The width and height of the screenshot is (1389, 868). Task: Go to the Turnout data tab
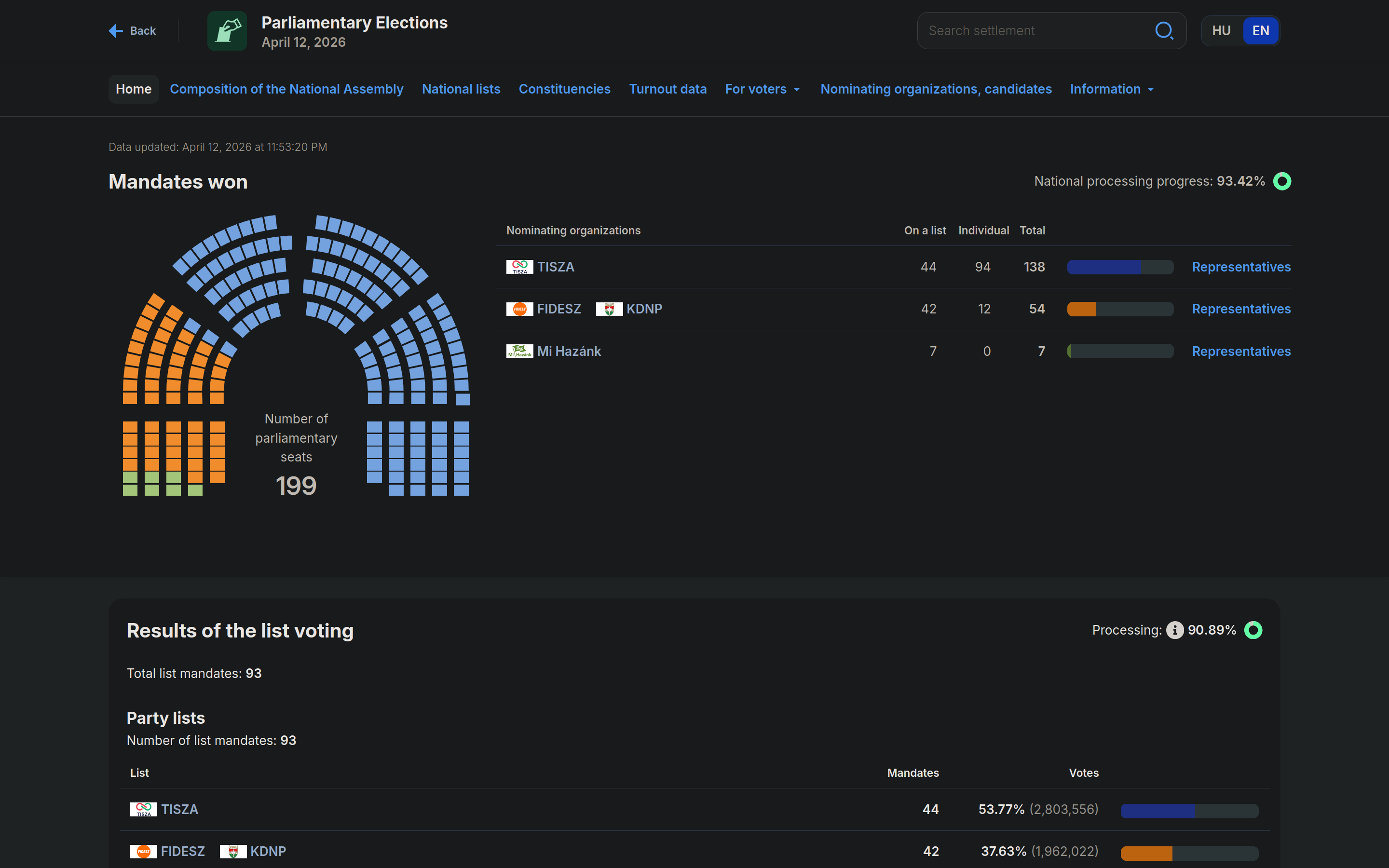[667, 89]
